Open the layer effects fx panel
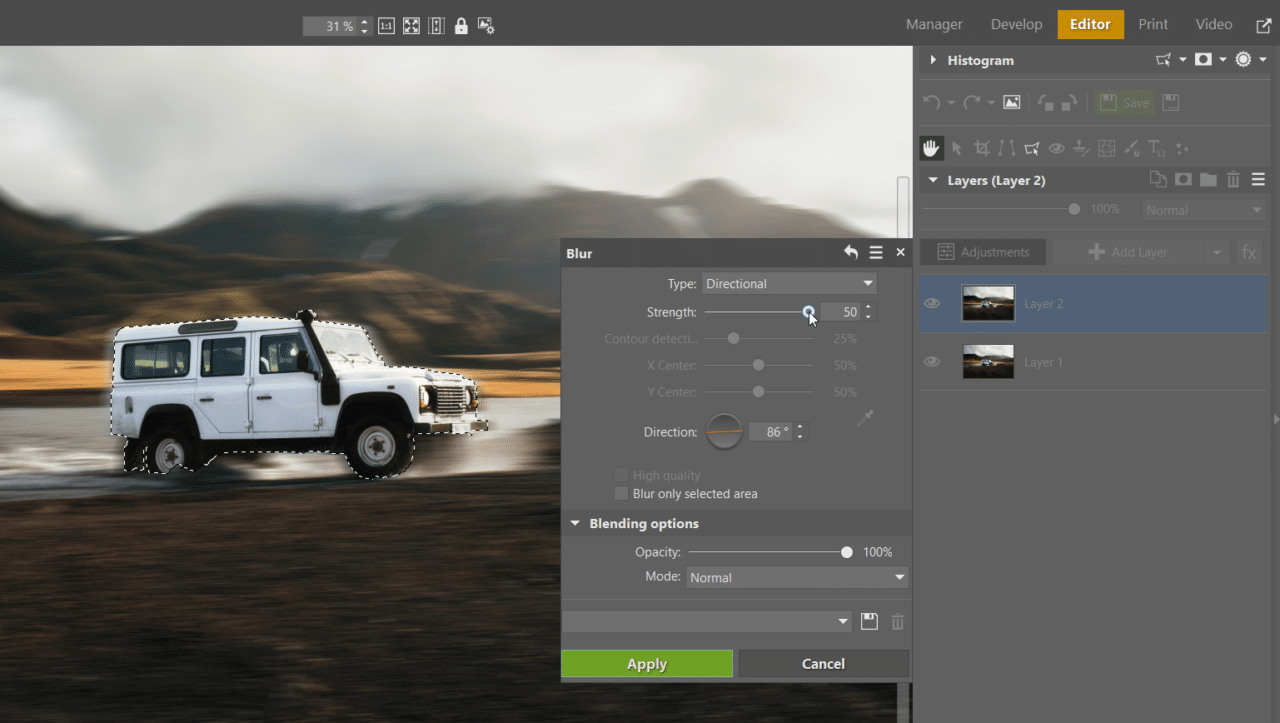The image size is (1280, 723). [x=1249, y=251]
